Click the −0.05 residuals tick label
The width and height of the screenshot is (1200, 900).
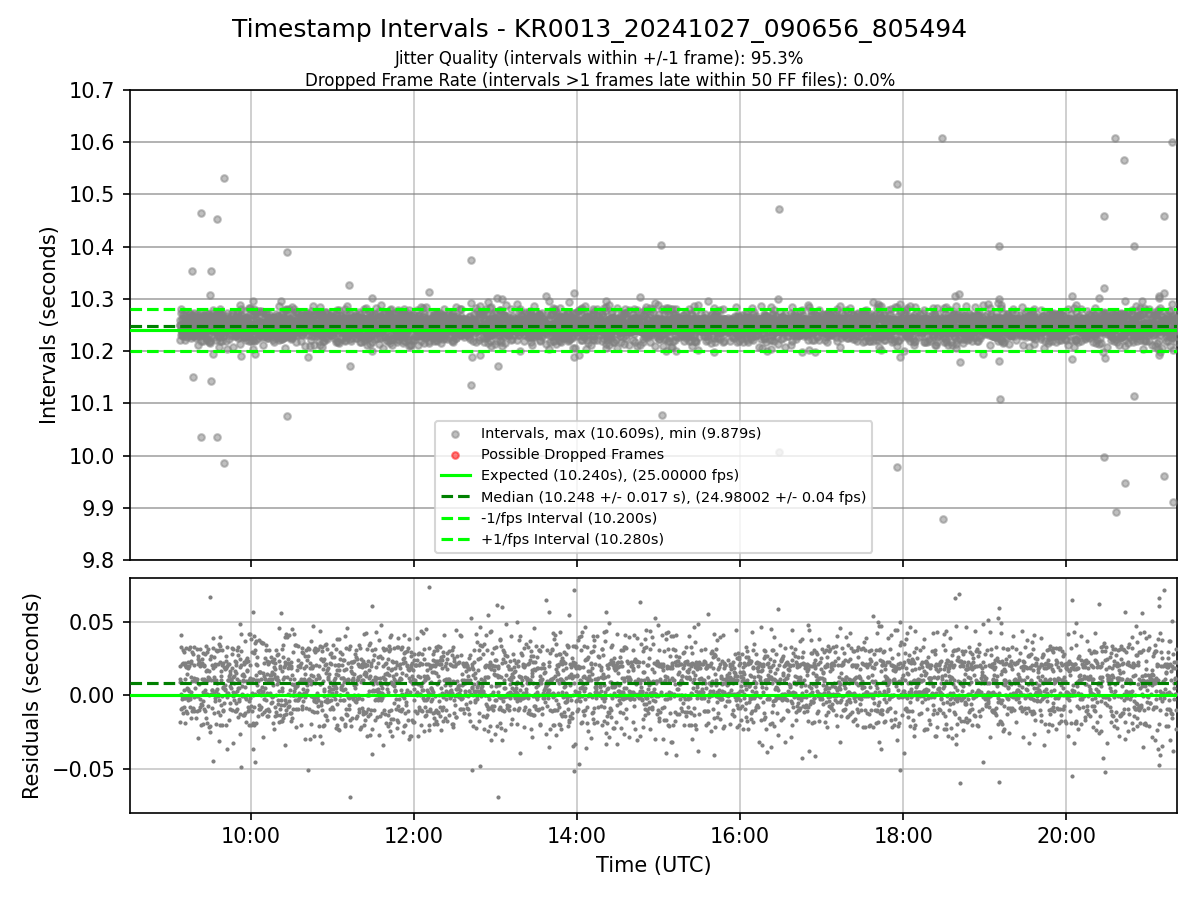click(x=85, y=769)
